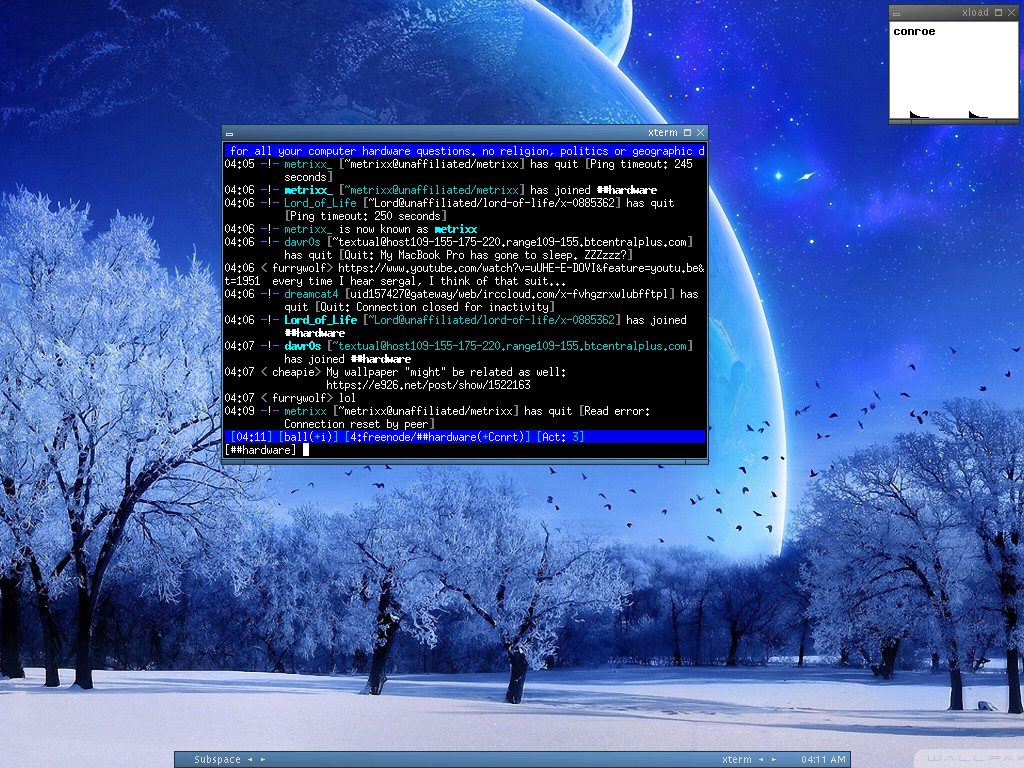Screen dimensions: 1024x768
Task: Maximize the xload window
Action: [x=998, y=12]
